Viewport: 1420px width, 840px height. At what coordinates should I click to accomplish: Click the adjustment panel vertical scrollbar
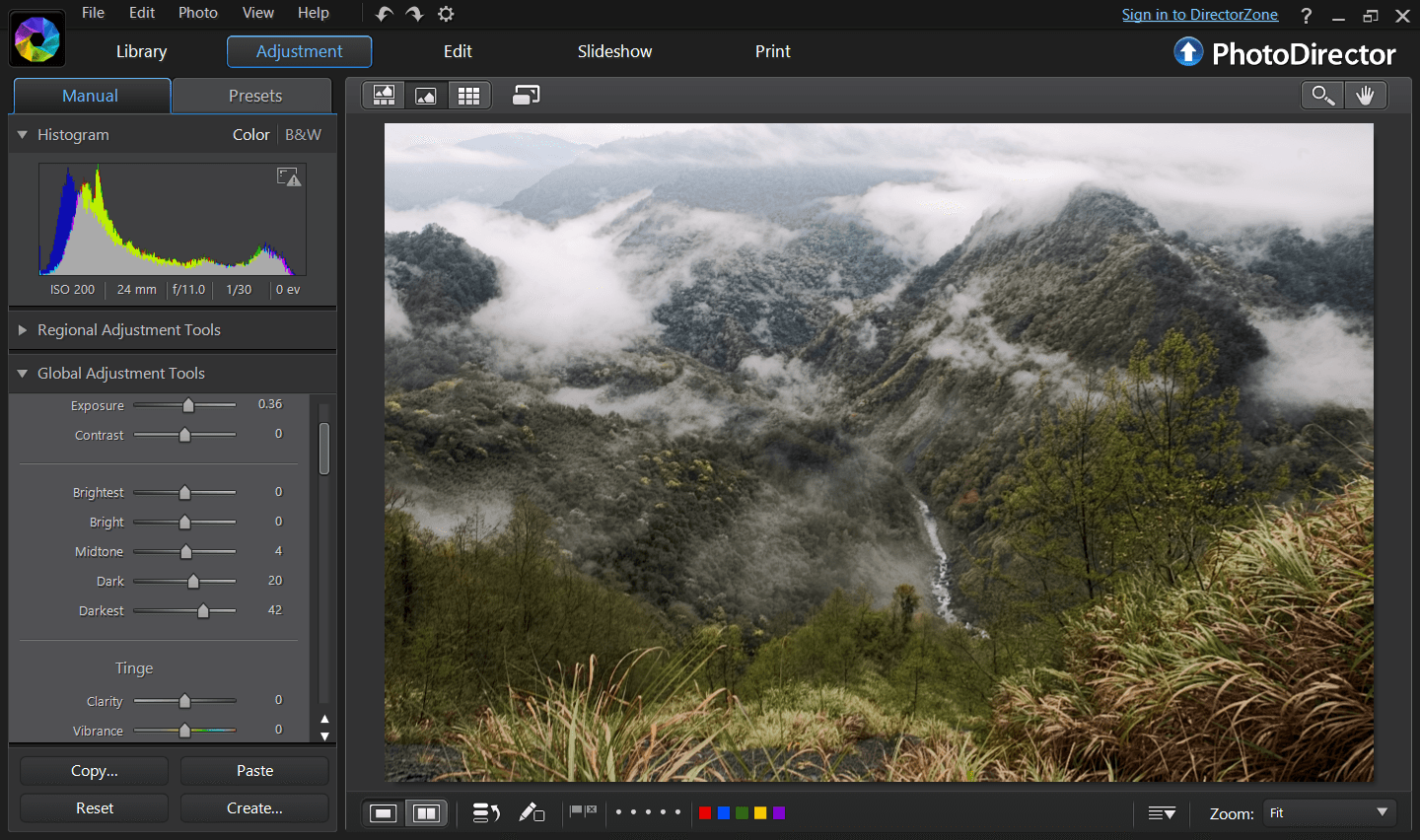324,449
